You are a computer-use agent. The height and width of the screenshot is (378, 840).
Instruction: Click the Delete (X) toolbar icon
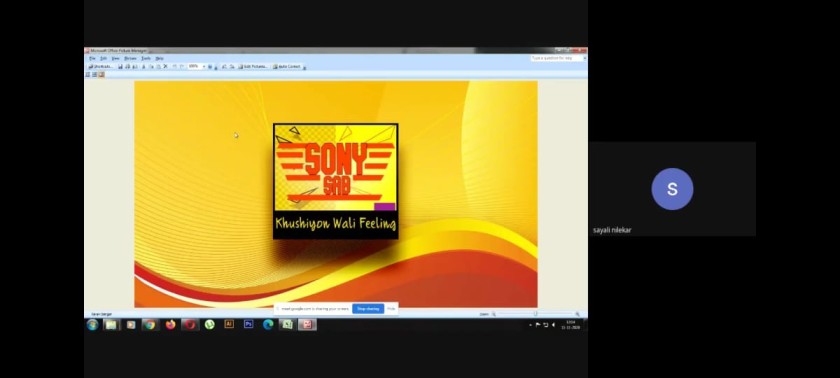pyautogui.click(x=166, y=66)
